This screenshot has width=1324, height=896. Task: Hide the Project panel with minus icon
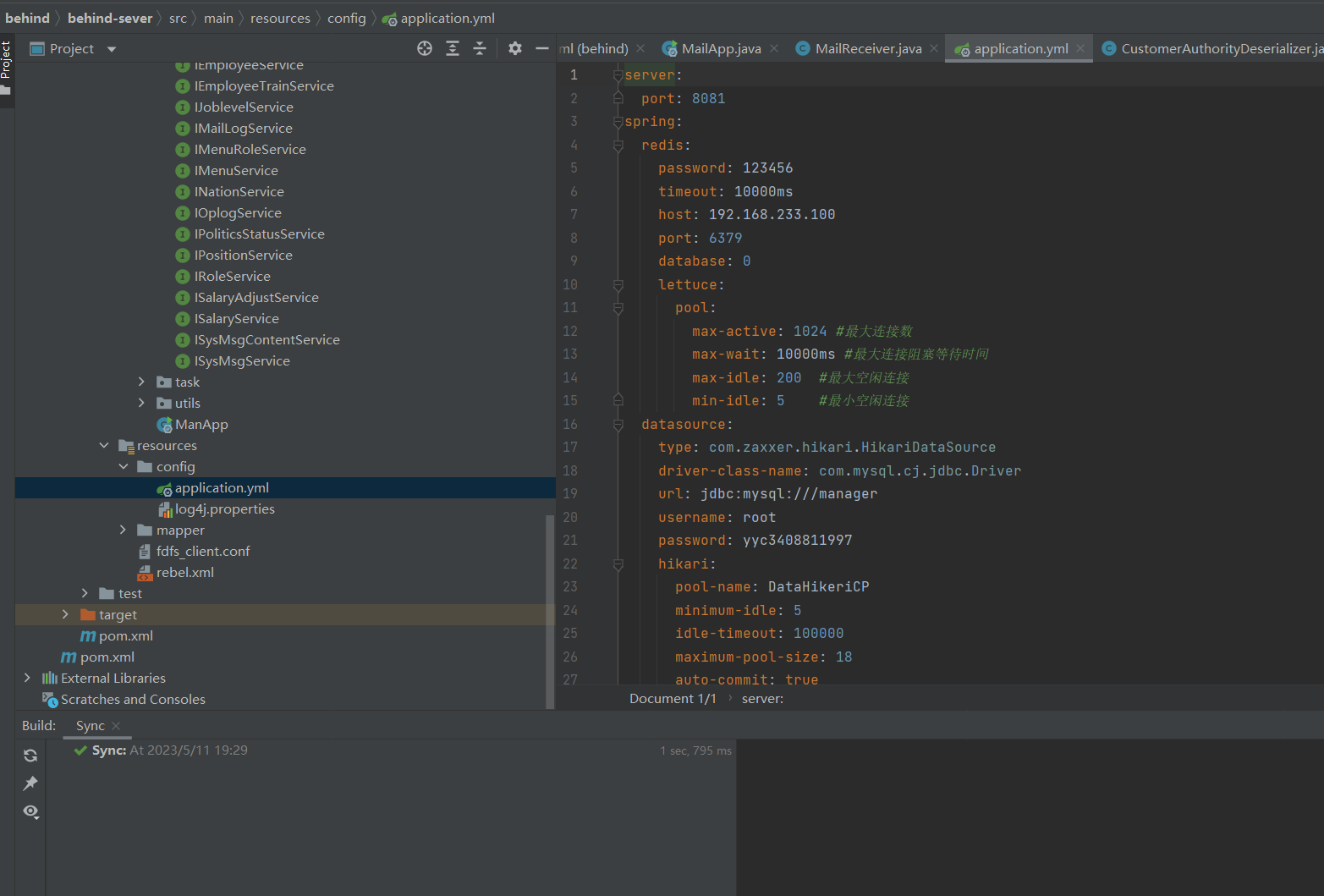542,48
